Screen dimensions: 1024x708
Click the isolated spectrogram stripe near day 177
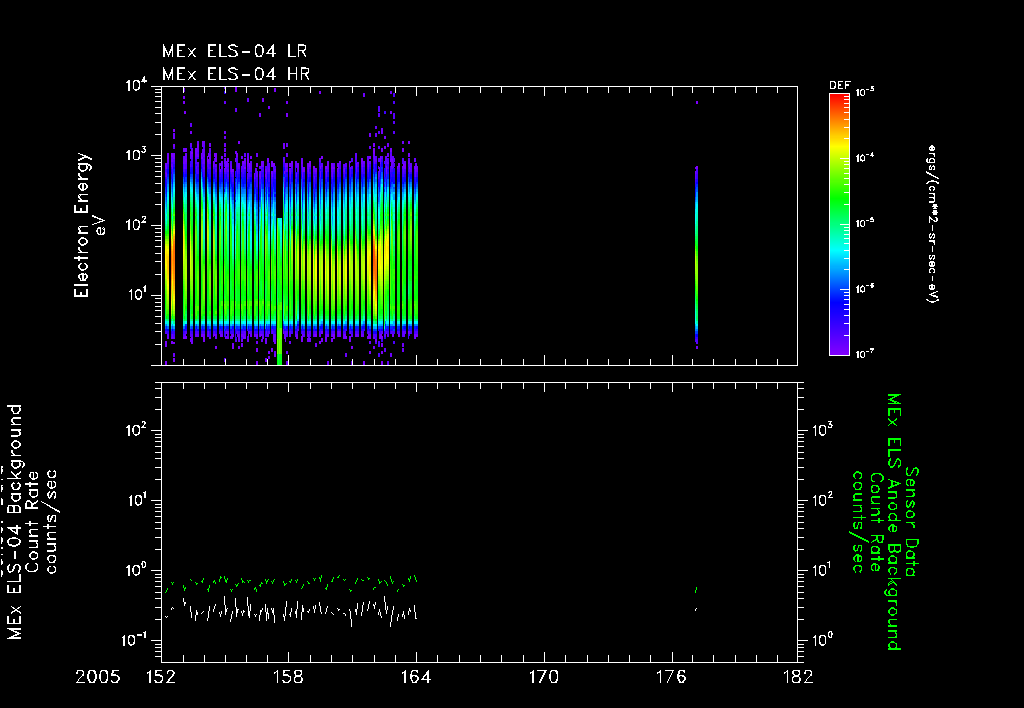[697, 256]
